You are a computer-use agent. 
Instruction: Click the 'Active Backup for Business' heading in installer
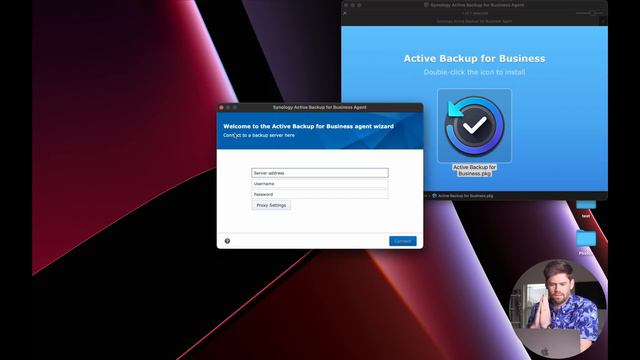474,58
